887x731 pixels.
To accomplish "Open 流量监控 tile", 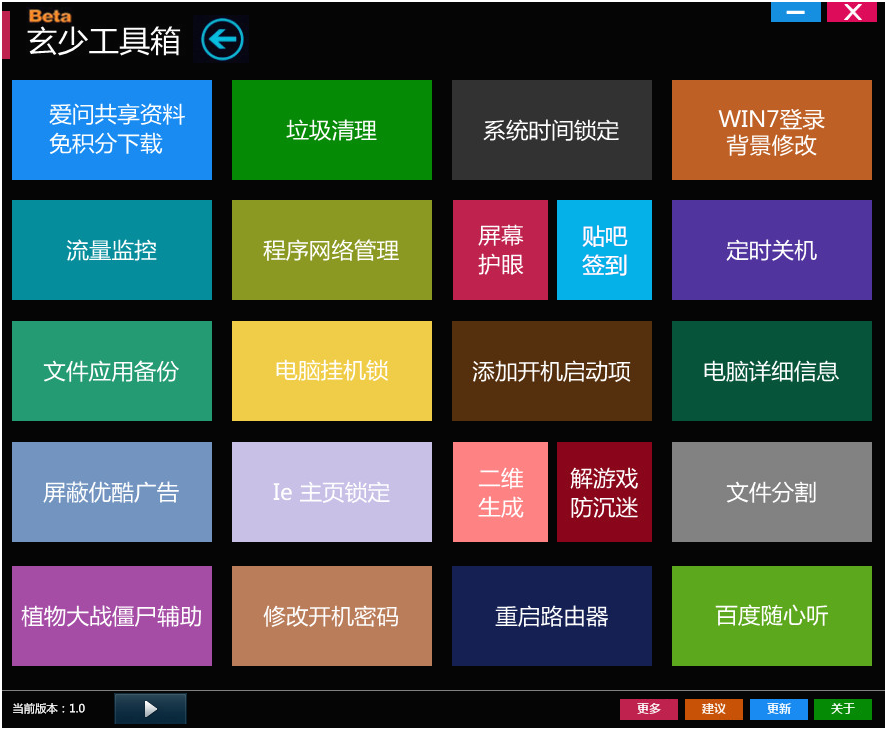I will click(111, 250).
